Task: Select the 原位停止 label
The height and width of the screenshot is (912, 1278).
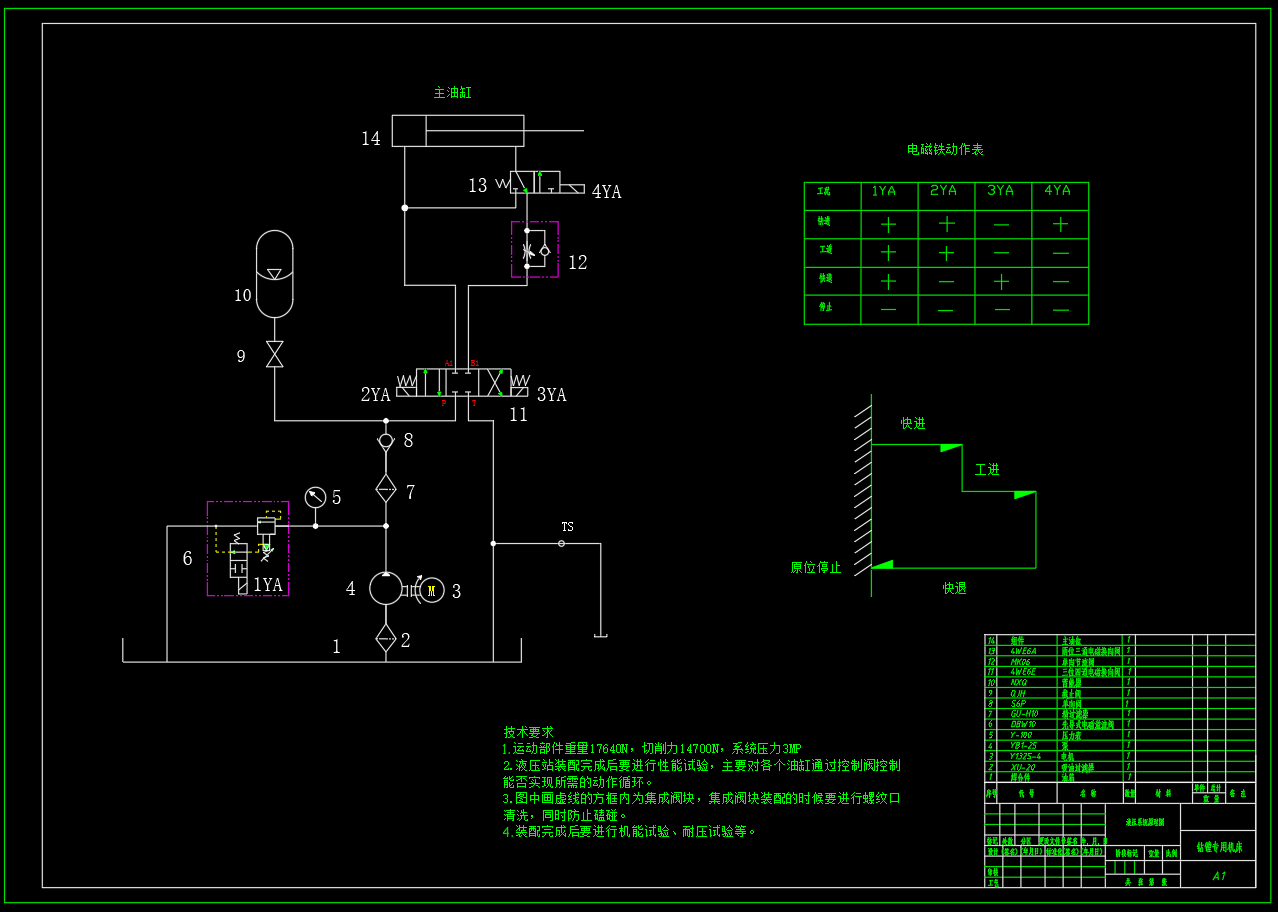Action: (x=816, y=567)
